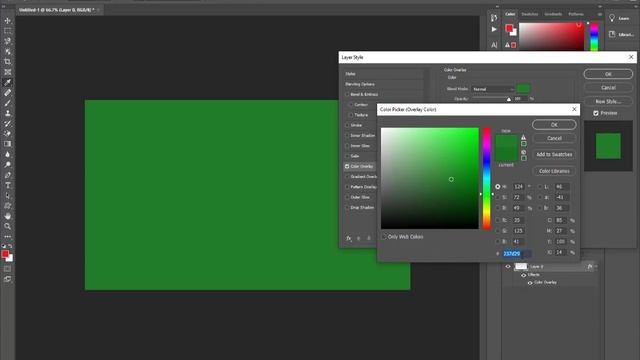Select the Gradient tool
This screenshot has width=640, height=360.
(7, 144)
